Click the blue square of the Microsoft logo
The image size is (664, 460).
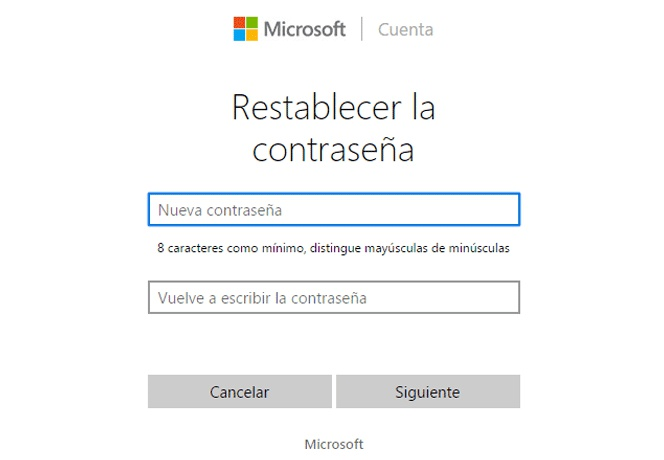(x=240, y=35)
